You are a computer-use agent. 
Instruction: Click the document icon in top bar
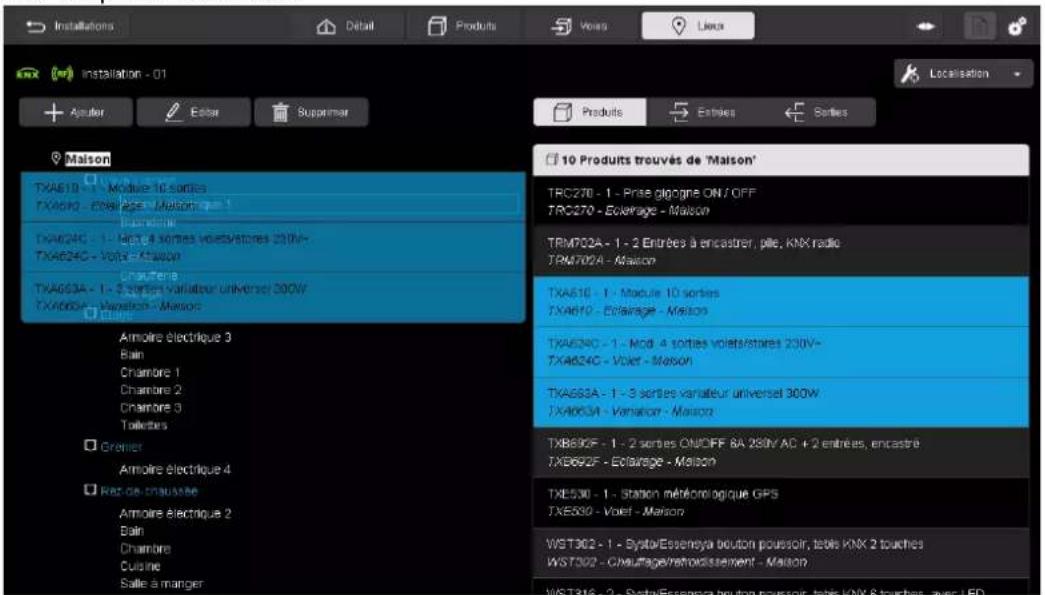980,27
